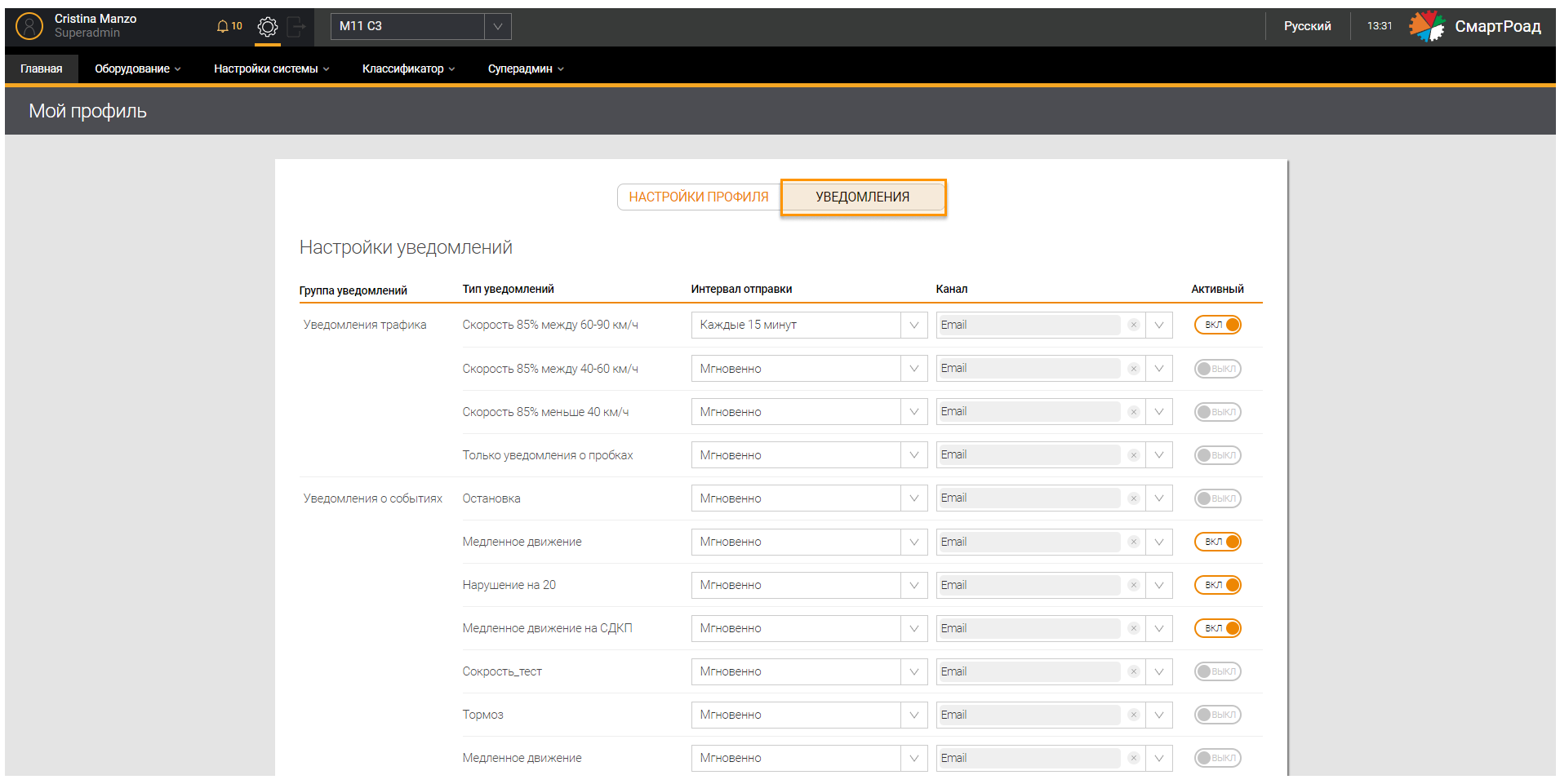Viewport: 1560px width, 784px height.
Task: Clear Email channel for Нарушение на 20
Action: pos(1133,585)
